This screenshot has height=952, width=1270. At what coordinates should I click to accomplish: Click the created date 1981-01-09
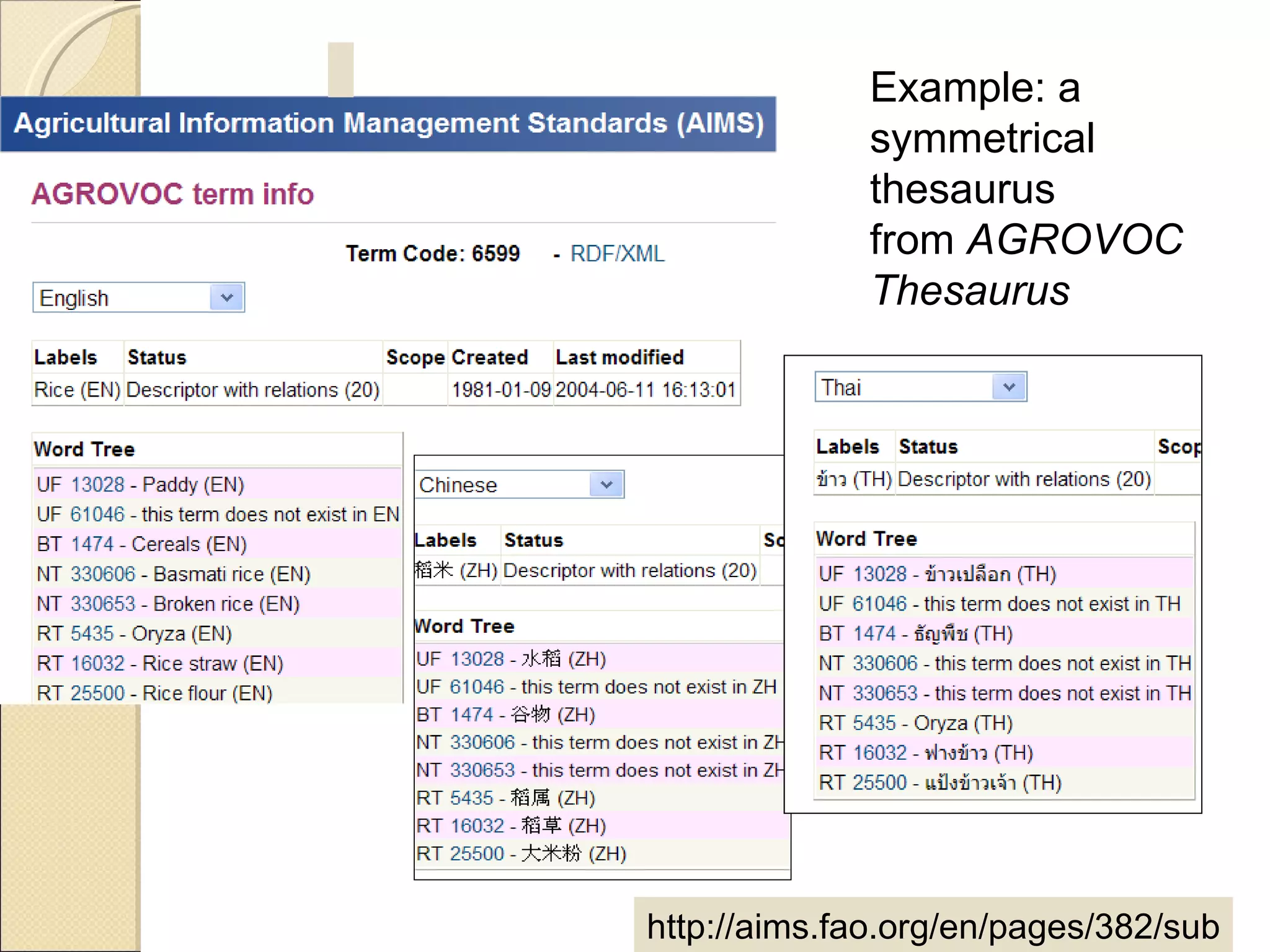pos(500,389)
